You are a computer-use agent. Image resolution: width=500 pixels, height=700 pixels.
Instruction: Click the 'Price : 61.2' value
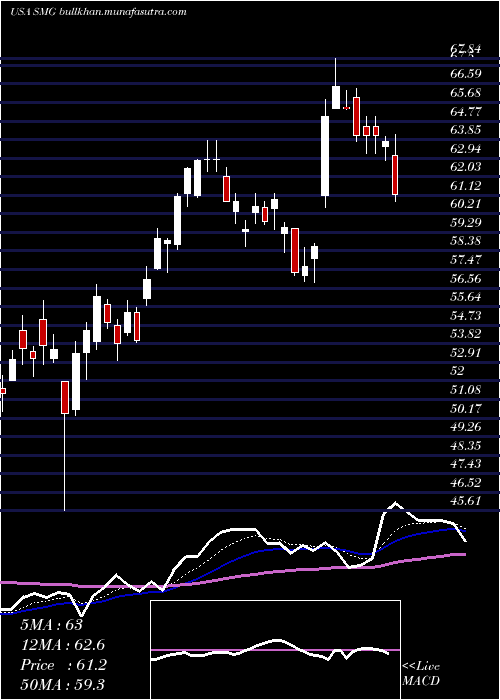pos(63,665)
